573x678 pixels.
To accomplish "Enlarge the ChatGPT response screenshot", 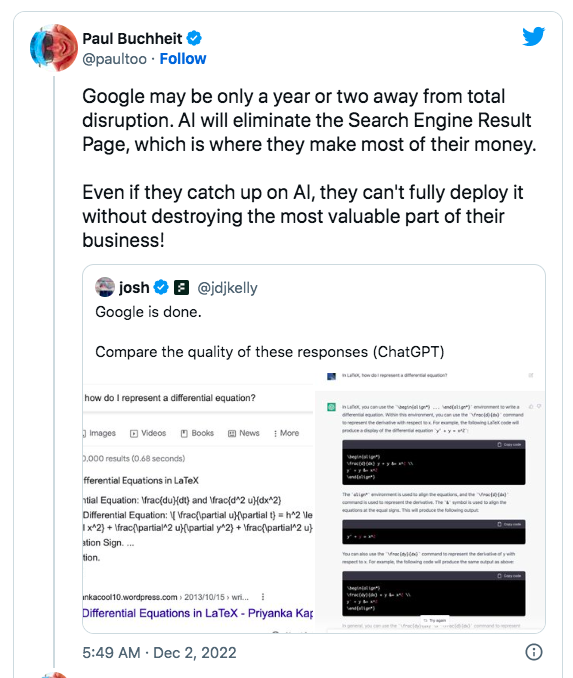I will click(x=430, y=500).
